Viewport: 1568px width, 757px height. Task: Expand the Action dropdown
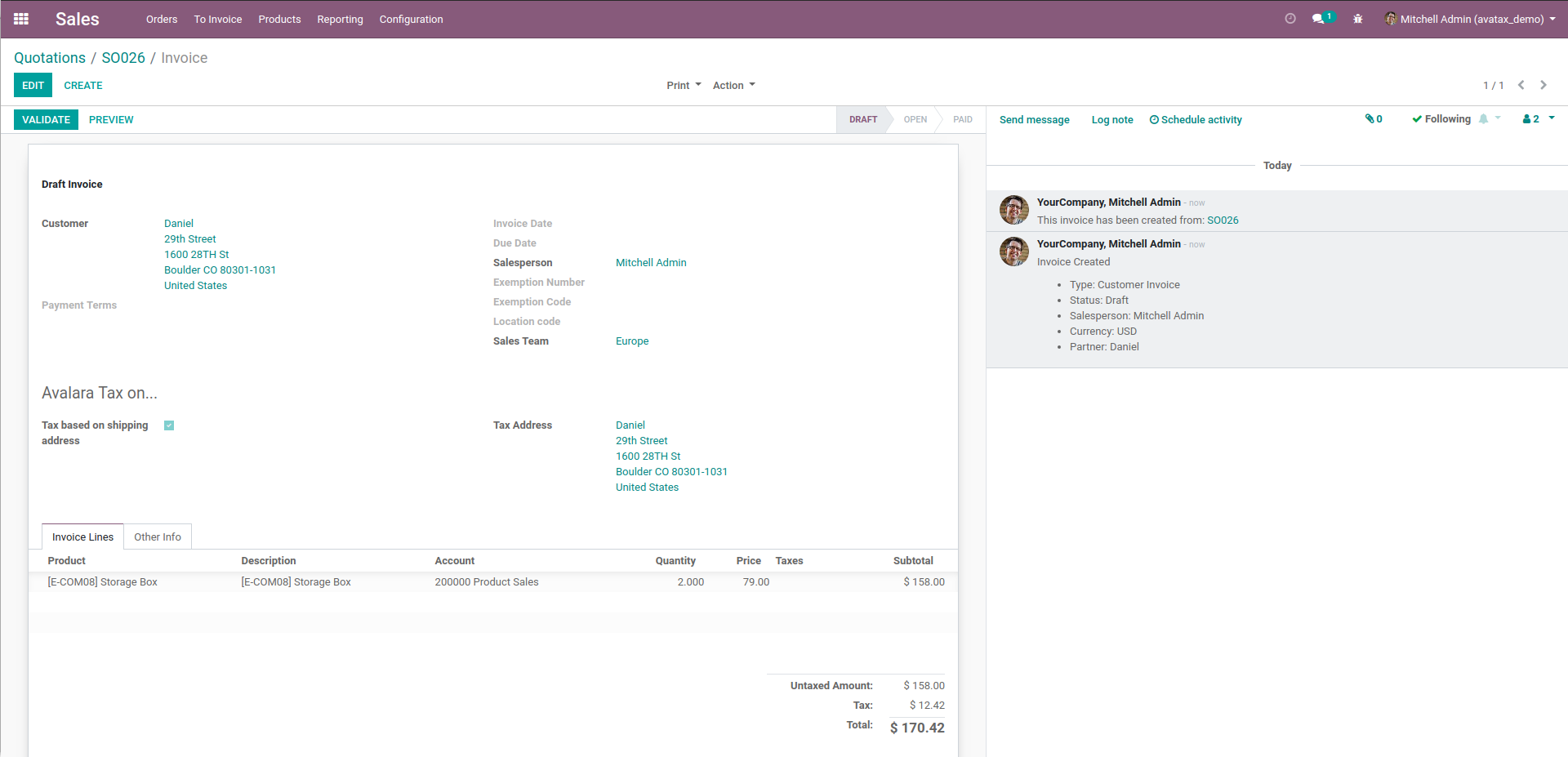coord(733,86)
